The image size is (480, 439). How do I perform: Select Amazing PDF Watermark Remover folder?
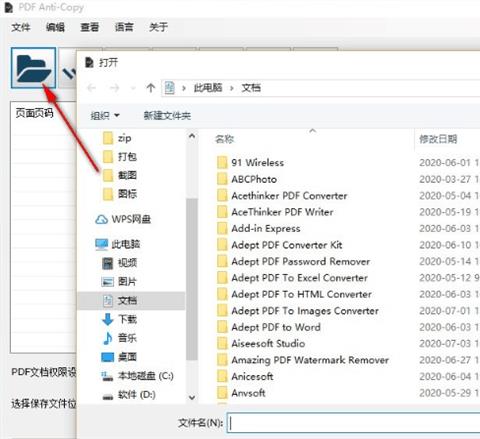point(303,360)
